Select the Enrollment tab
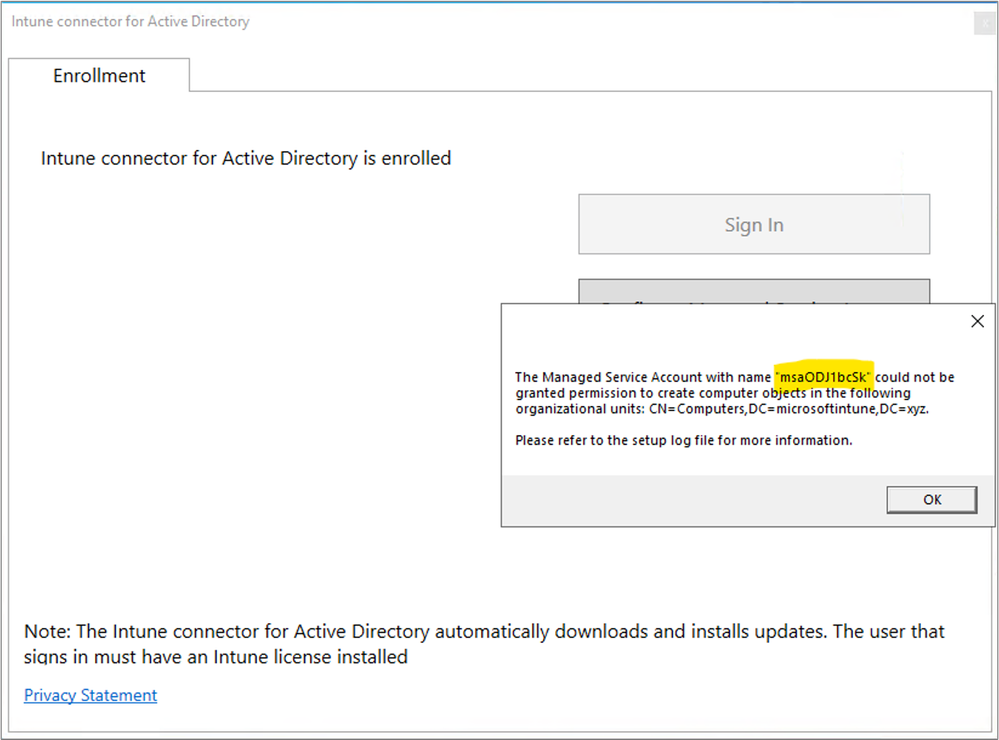This screenshot has height=740, width=999. pyautogui.click(x=99, y=75)
